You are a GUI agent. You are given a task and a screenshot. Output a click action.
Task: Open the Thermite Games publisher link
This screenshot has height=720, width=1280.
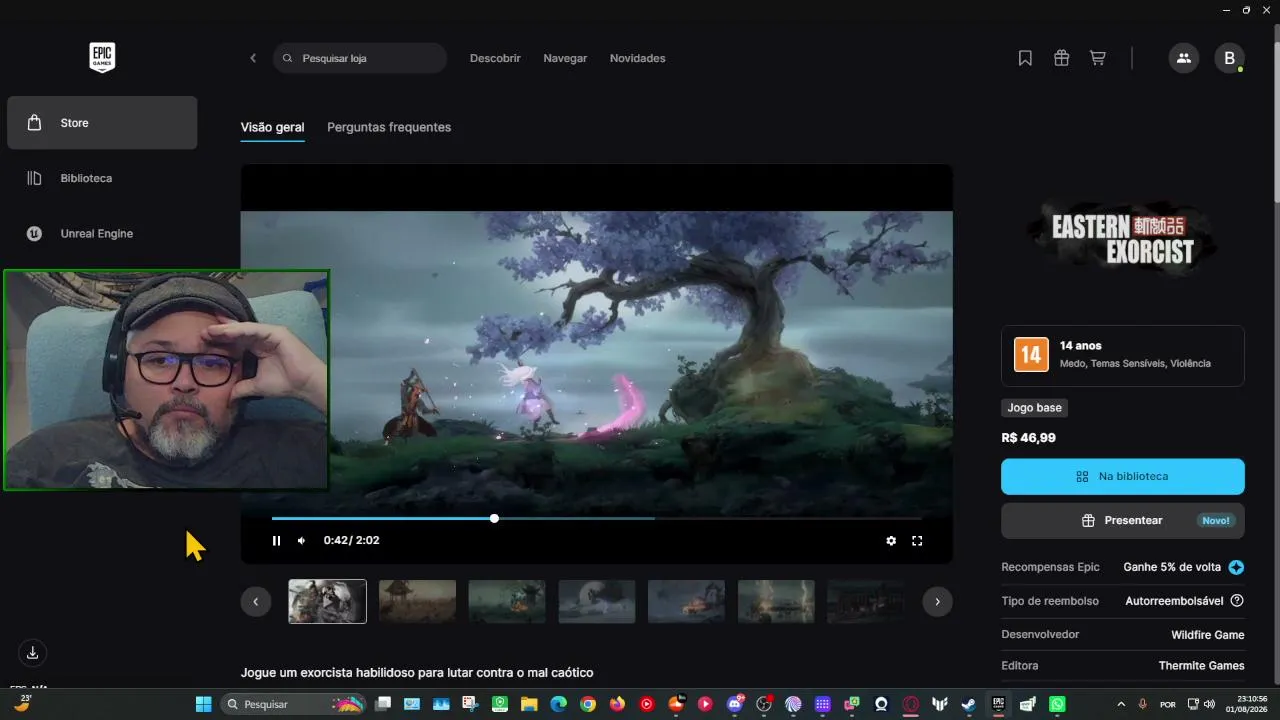pos(1202,665)
